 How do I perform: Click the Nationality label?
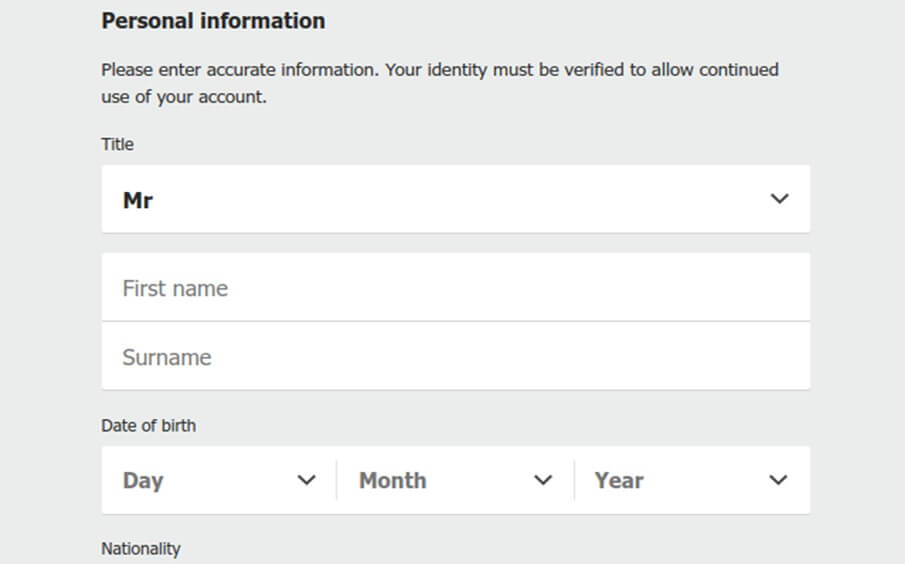141,548
